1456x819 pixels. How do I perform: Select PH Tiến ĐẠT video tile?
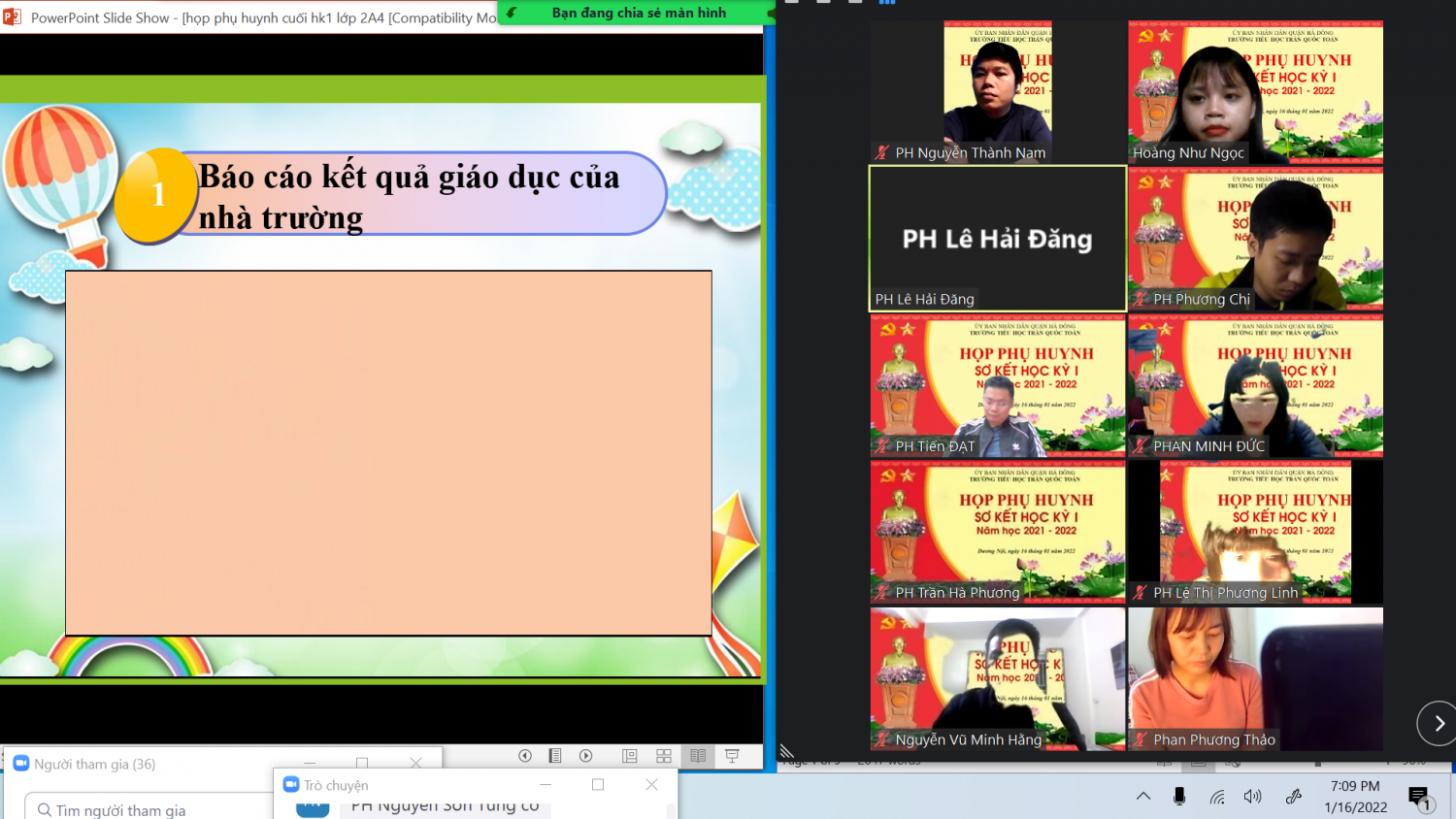pyautogui.click(x=998, y=385)
